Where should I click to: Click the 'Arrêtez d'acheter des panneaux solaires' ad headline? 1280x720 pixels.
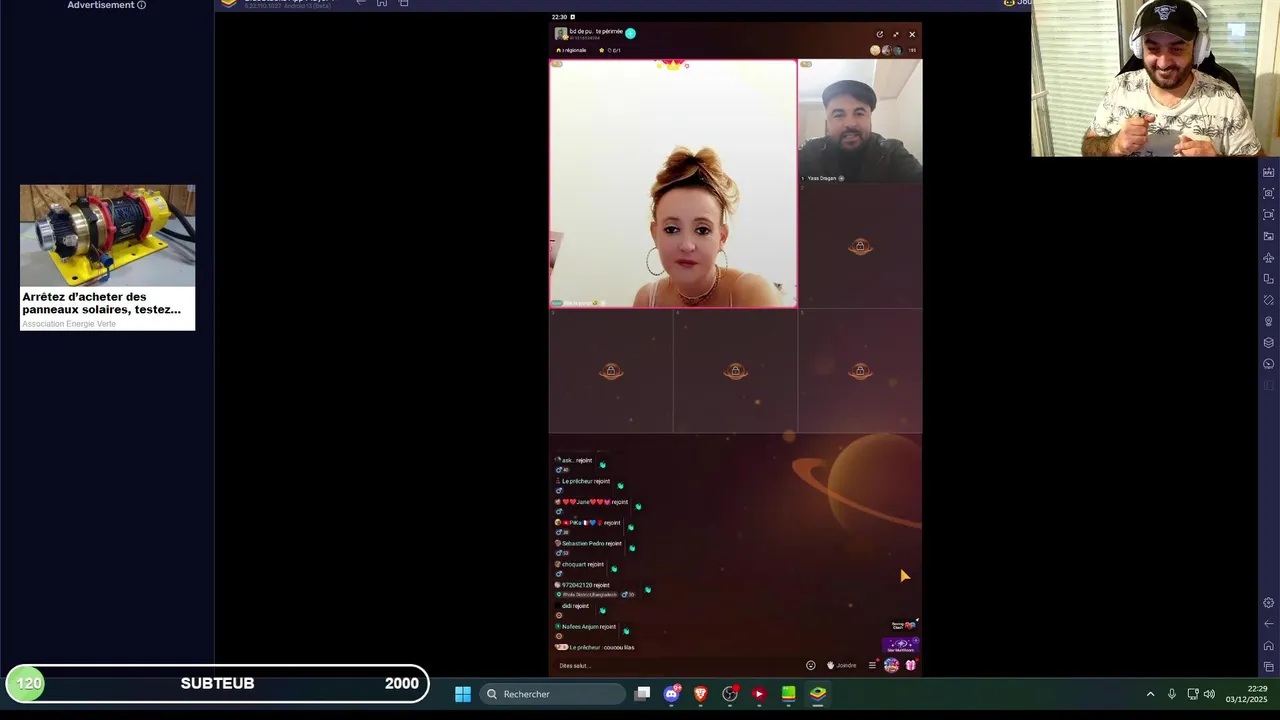tap(102, 303)
